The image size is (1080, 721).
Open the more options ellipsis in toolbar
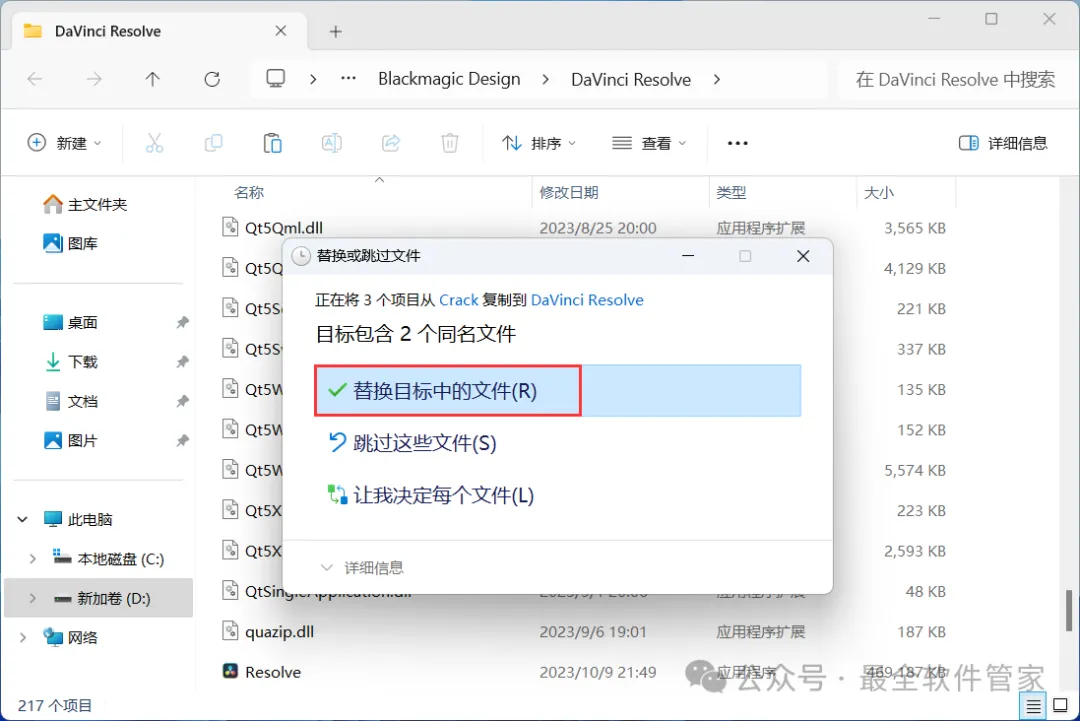click(x=738, y=143)
